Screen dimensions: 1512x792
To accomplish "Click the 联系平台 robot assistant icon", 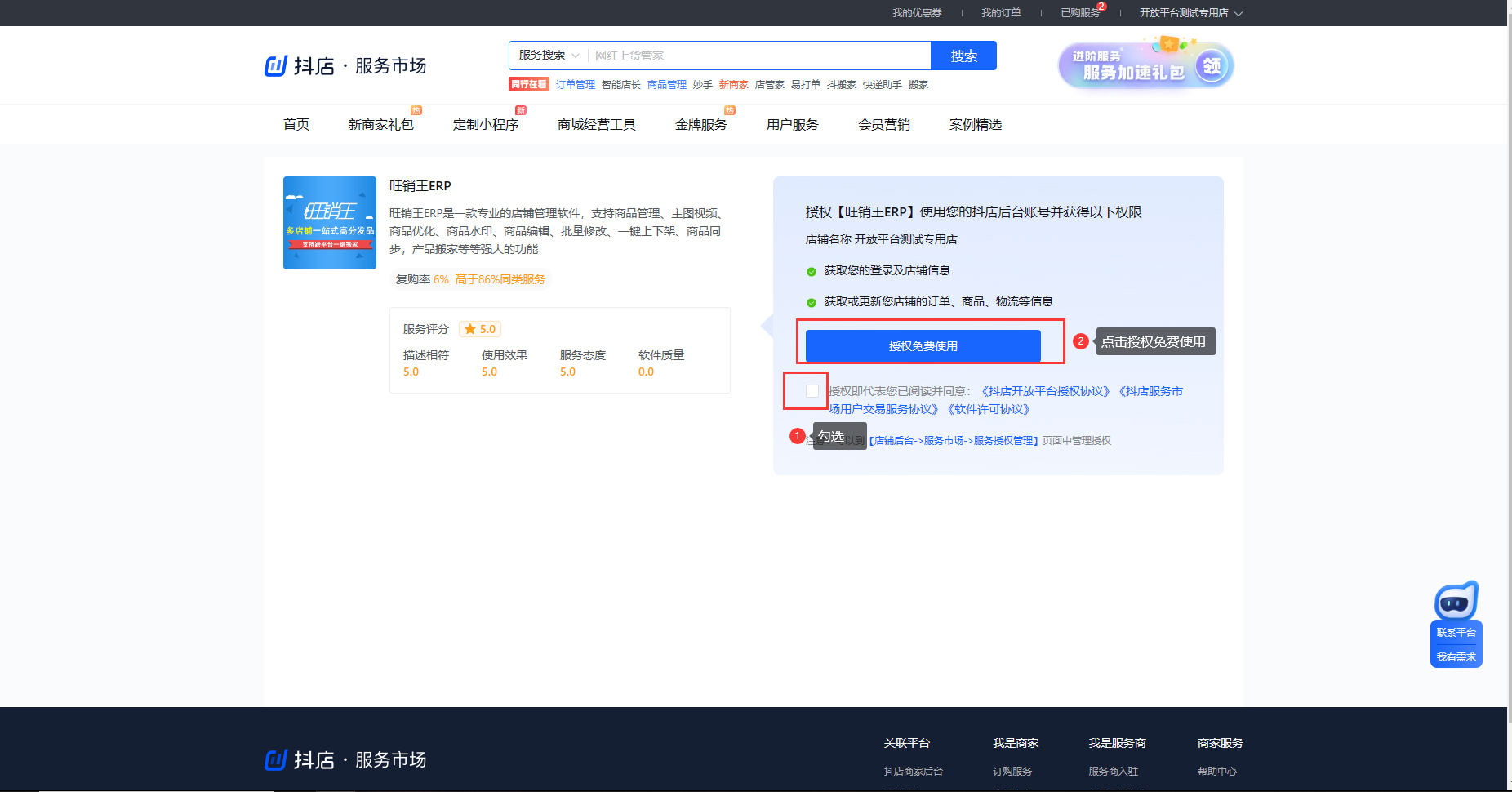I will pos(1456,601).
